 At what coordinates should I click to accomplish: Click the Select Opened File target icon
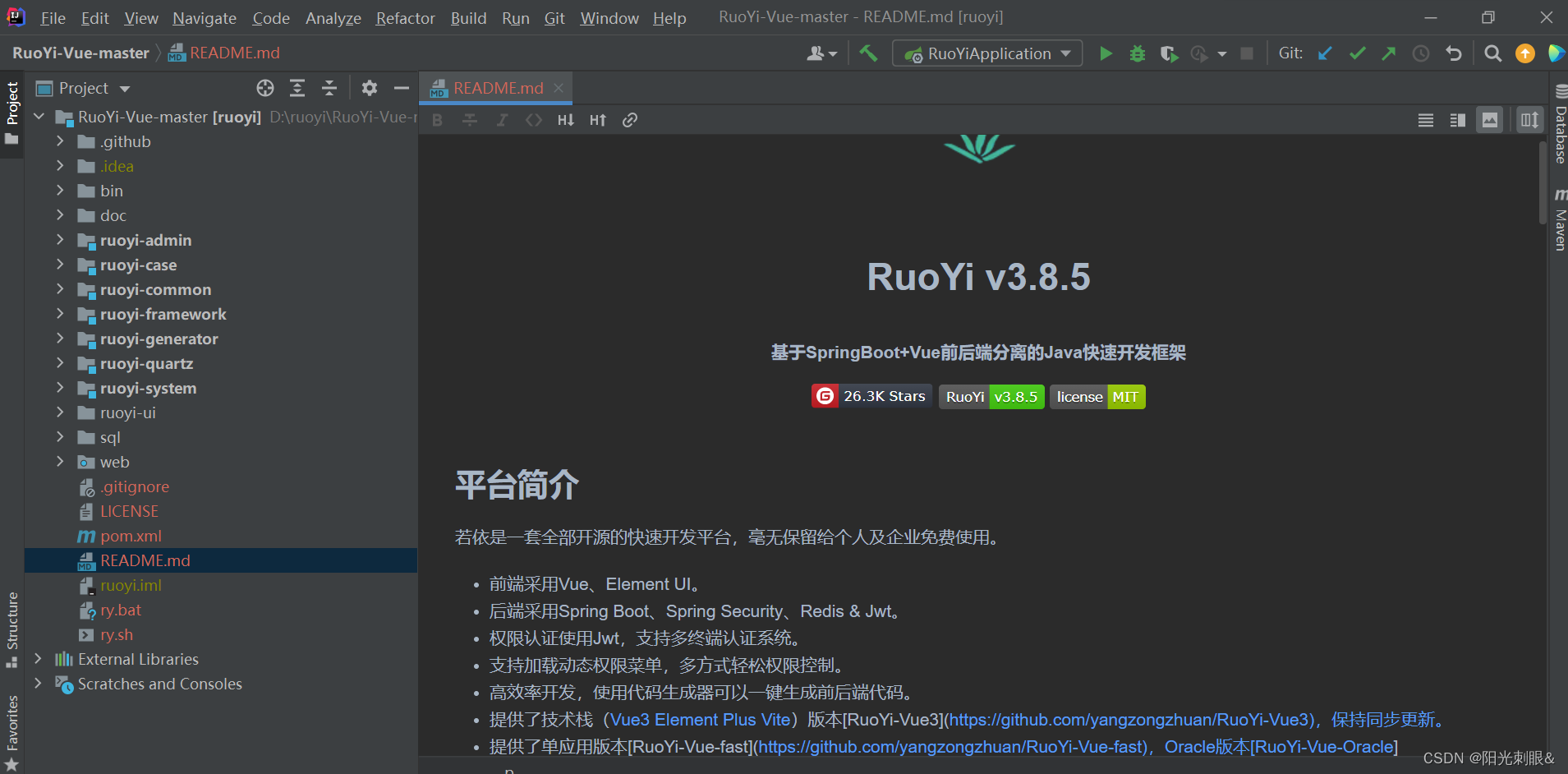(264, 88)
